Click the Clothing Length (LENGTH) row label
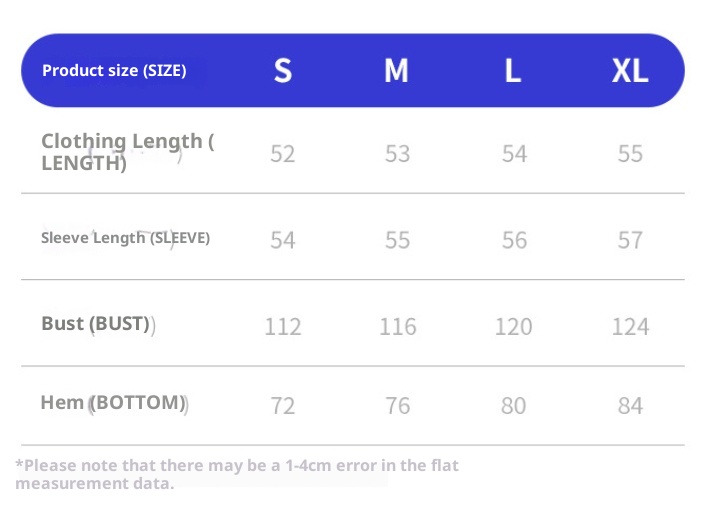 click(x=127, y=152)
